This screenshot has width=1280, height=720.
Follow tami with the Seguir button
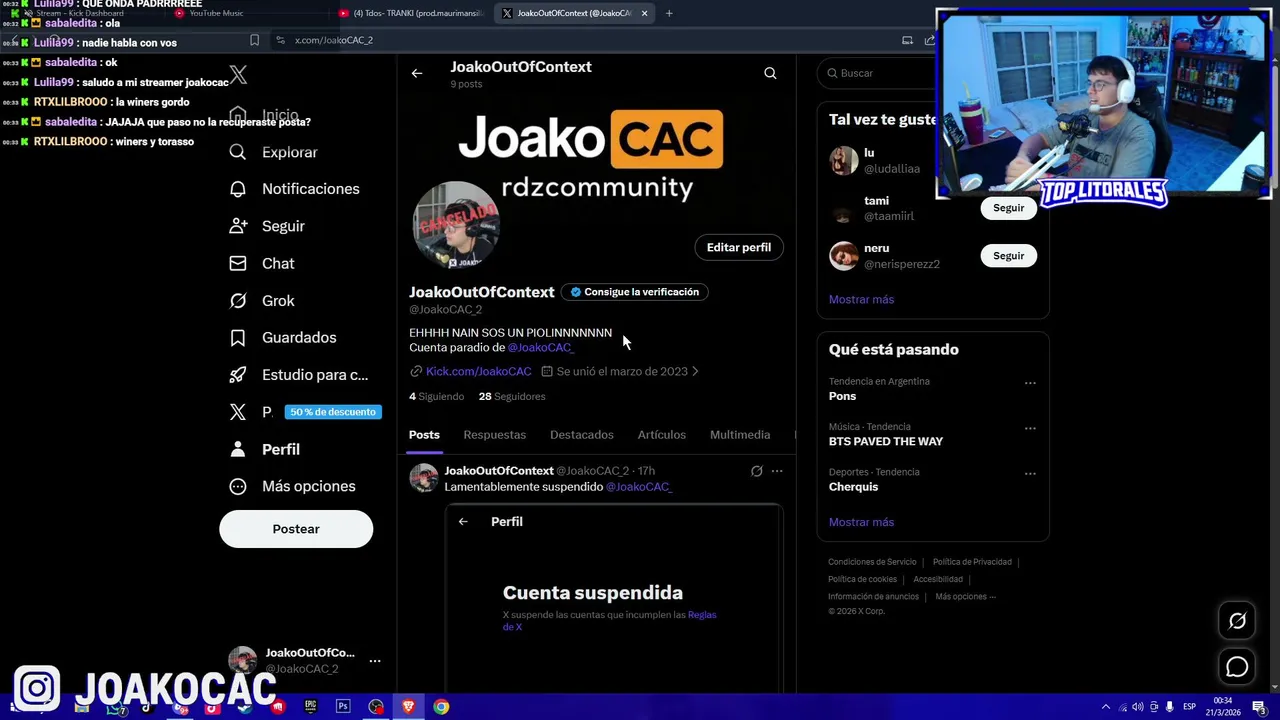[x=1008, y=208]
